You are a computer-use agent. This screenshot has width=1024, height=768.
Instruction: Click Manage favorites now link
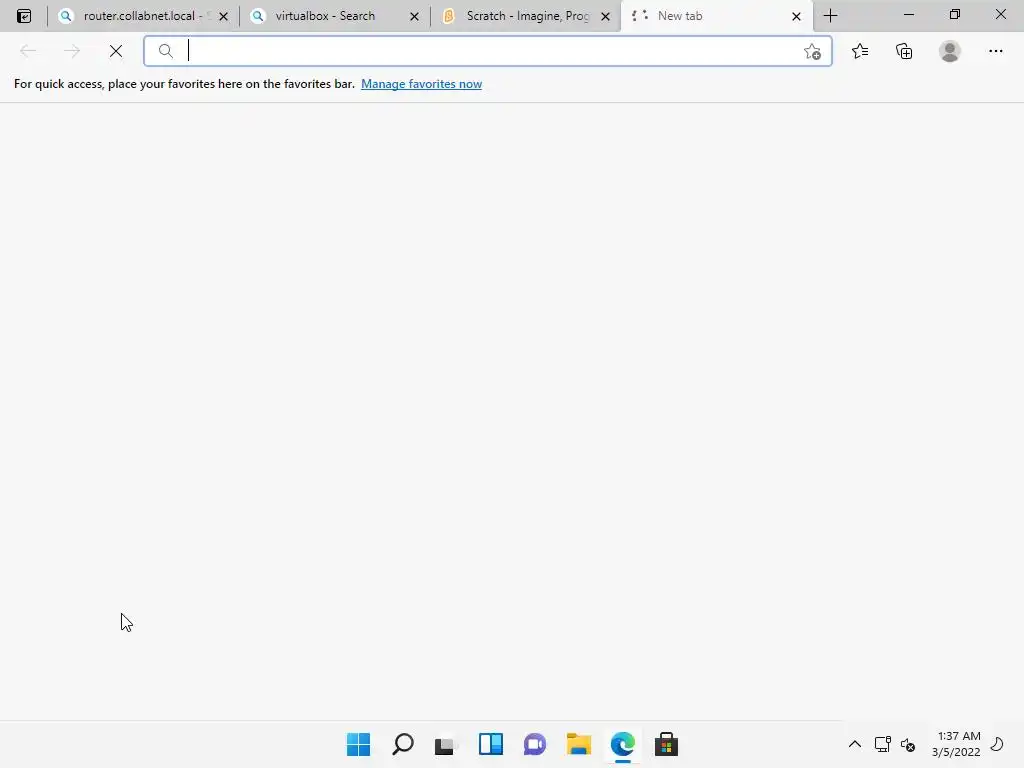421,84
